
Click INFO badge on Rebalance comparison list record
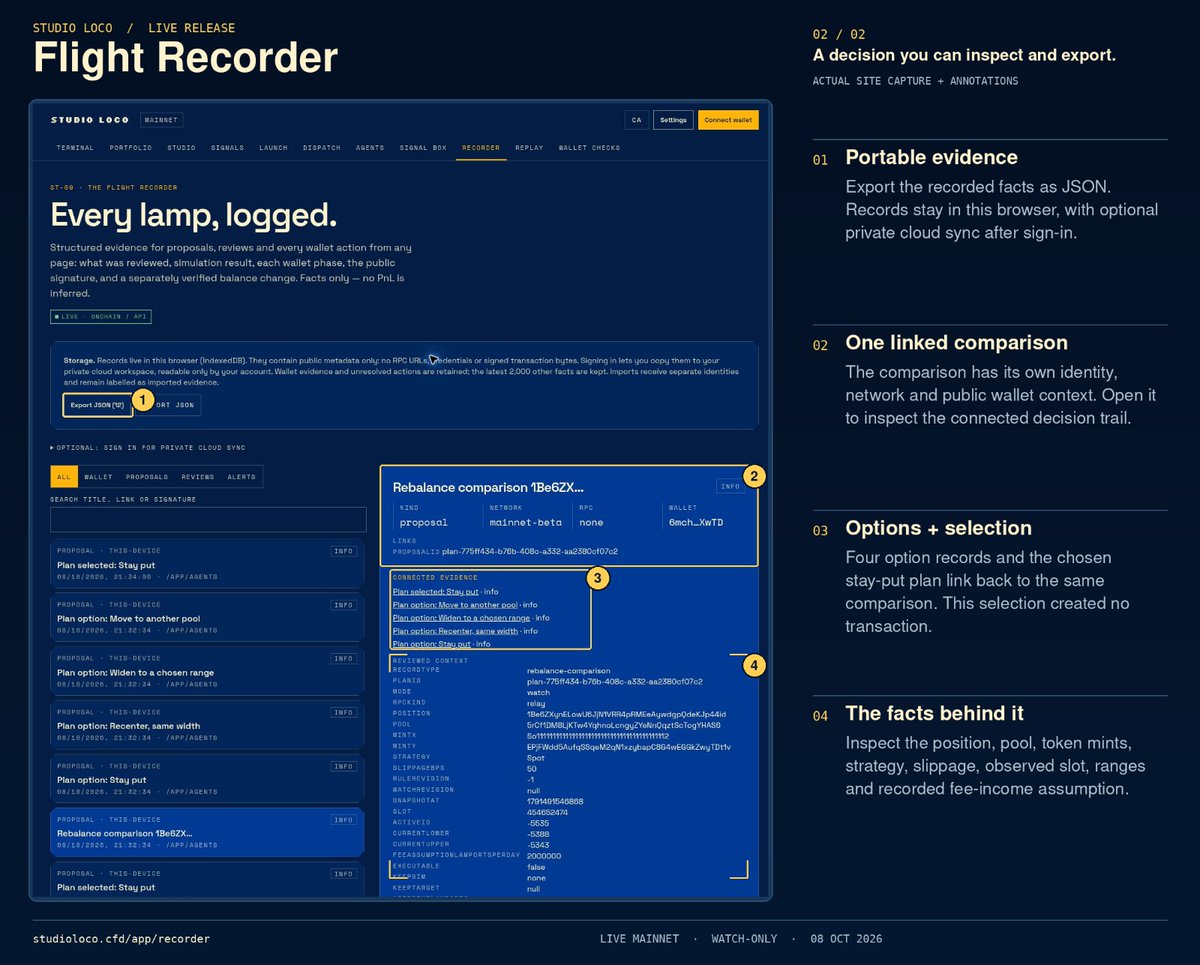tap(343, 820)
